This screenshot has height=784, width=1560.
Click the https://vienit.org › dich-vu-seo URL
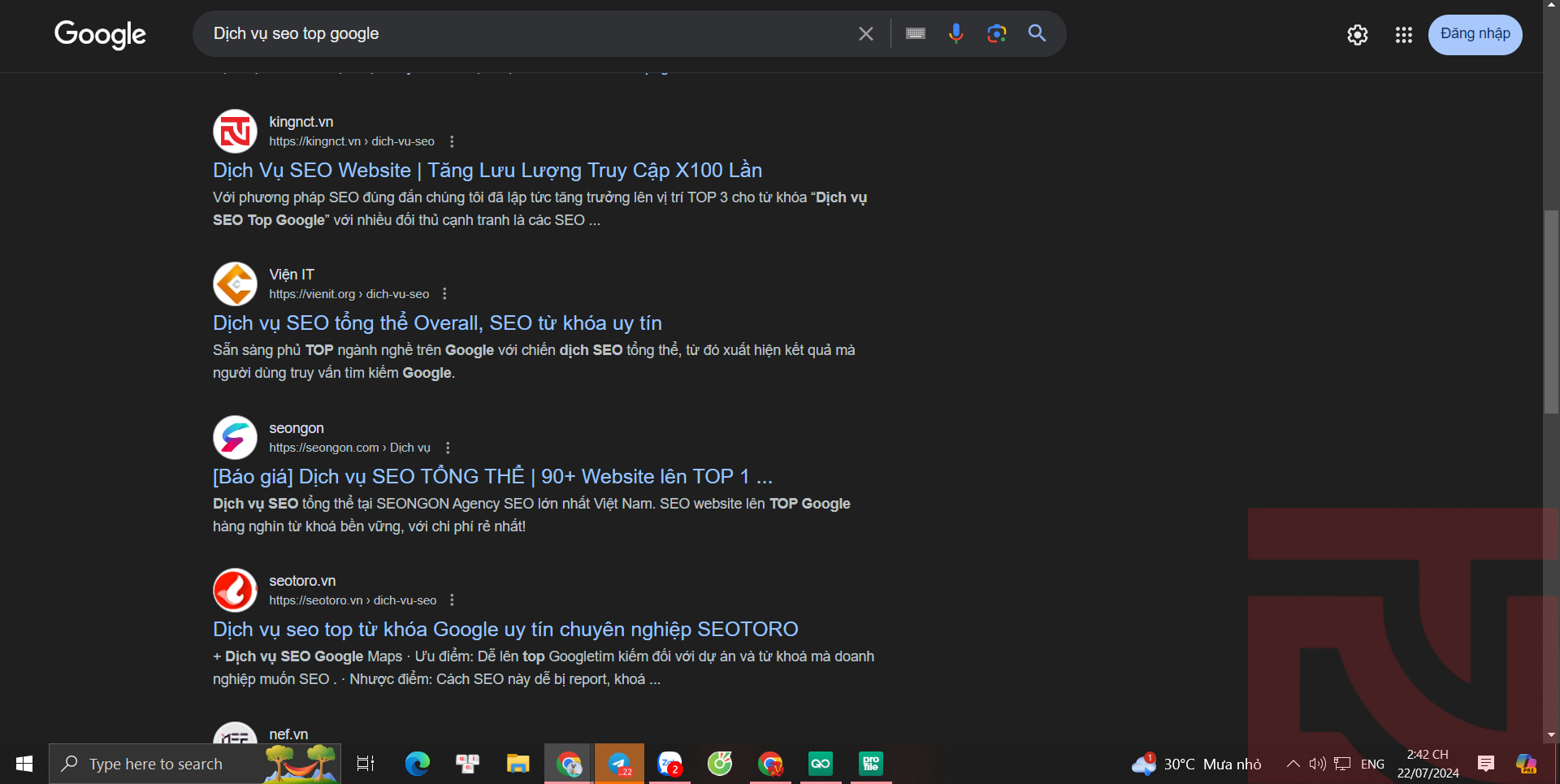tap(349, 294)
